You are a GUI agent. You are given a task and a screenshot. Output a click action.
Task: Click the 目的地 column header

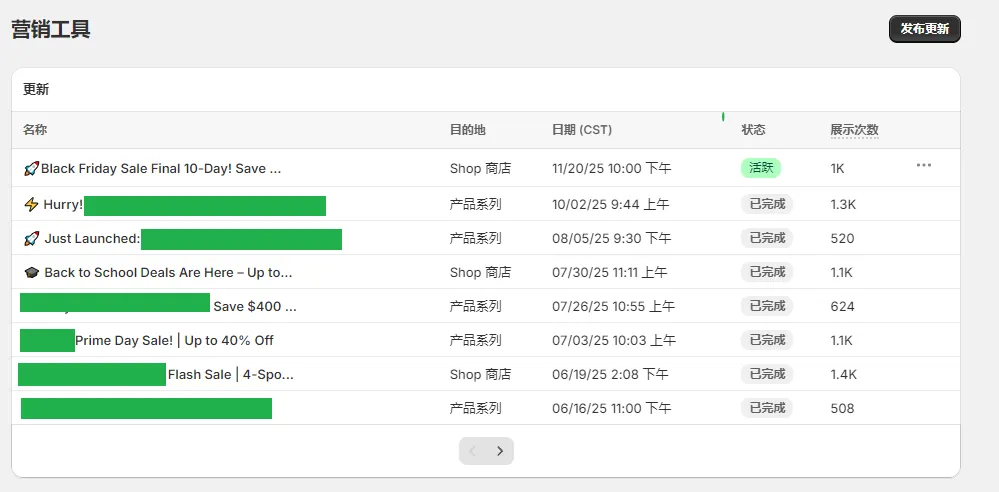[x=467, y=130]
